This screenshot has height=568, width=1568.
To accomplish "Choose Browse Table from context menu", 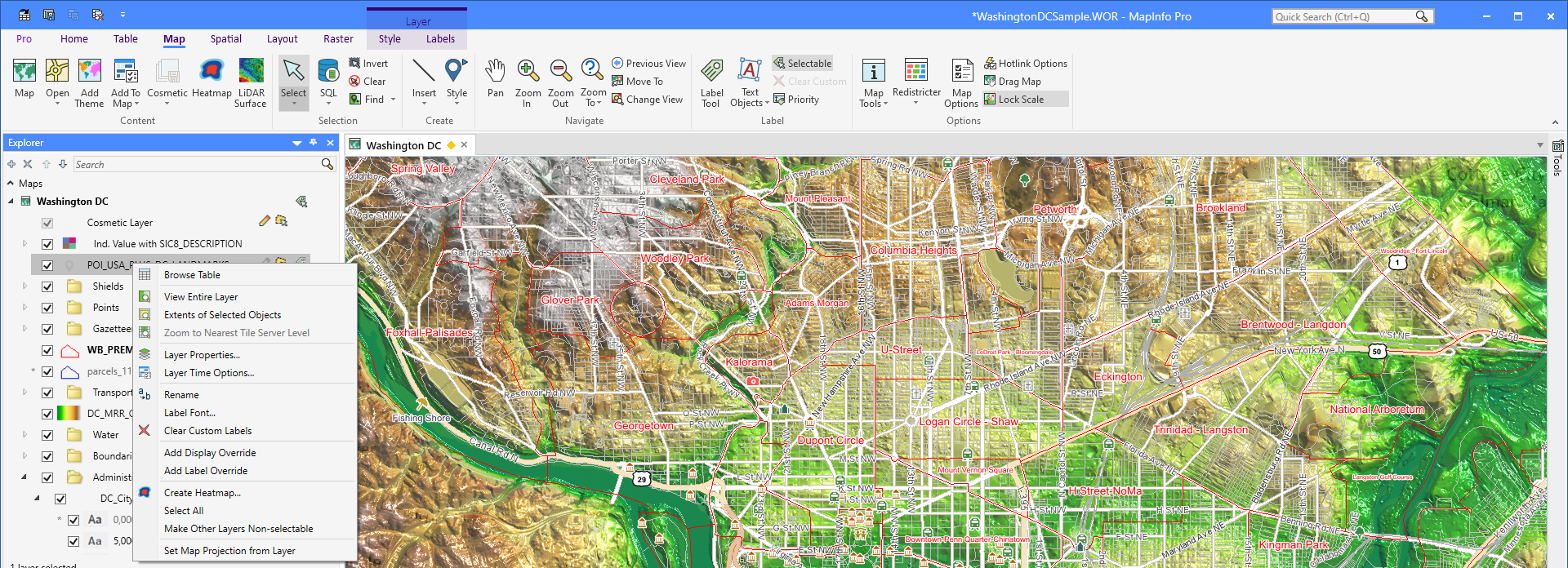I will click(x=192, y=275).
